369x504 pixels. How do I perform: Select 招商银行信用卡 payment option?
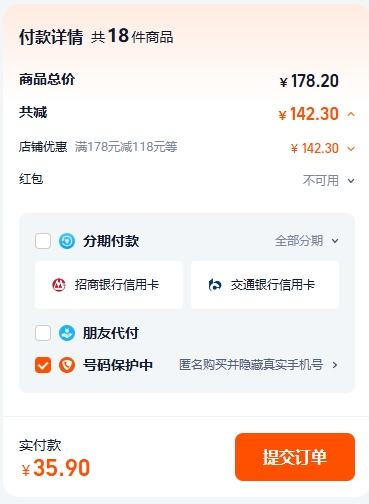(x=109, y=285)
